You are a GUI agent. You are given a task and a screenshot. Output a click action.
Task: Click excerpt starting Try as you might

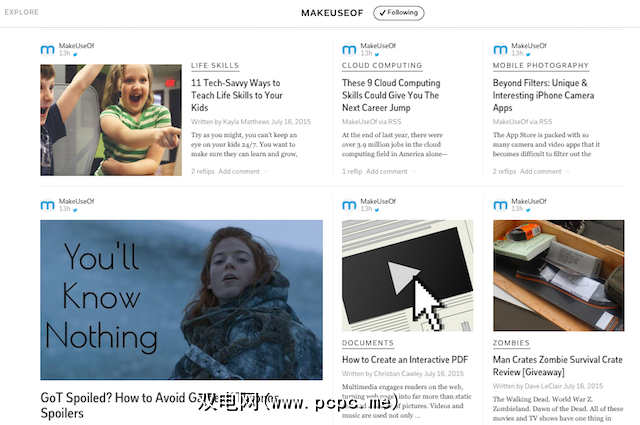point(244,145)
